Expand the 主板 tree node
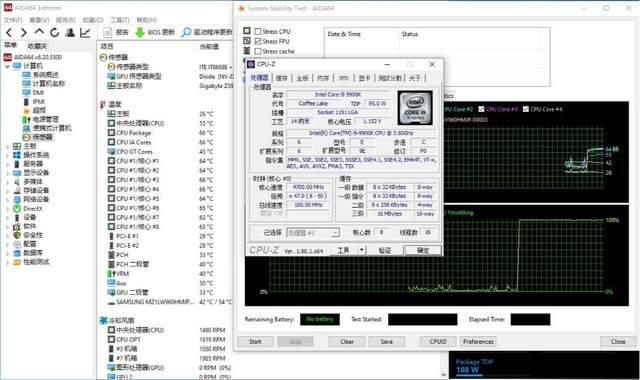This screenshot has width=640, height=380. pyautogui.click(x=7, y=146)
